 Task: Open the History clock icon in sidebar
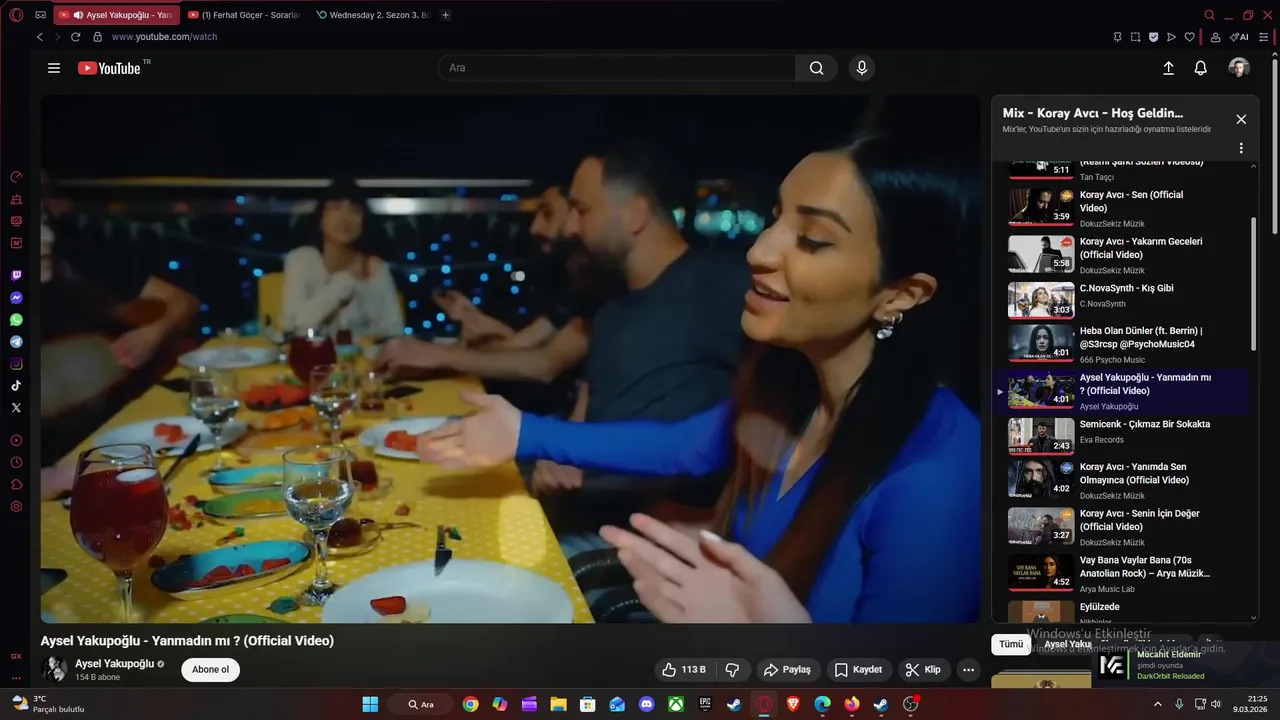click(x=16, y=462)
